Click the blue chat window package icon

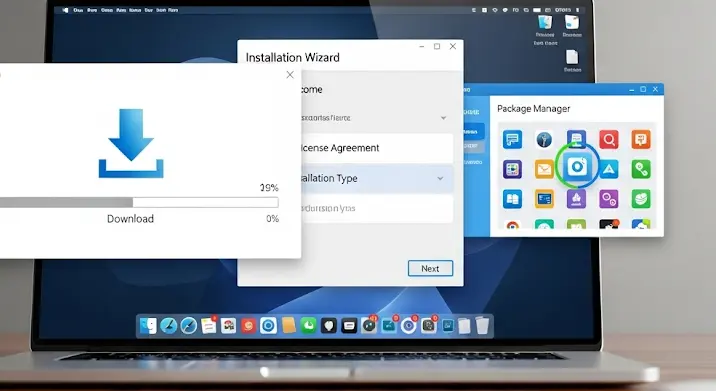(512, 139)
